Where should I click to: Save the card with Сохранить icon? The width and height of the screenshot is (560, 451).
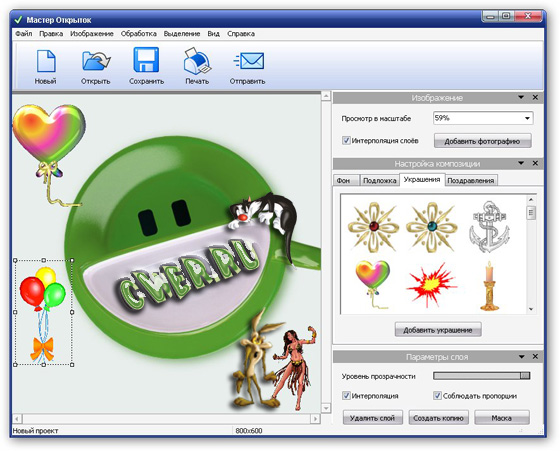click(x=146, y=67)
